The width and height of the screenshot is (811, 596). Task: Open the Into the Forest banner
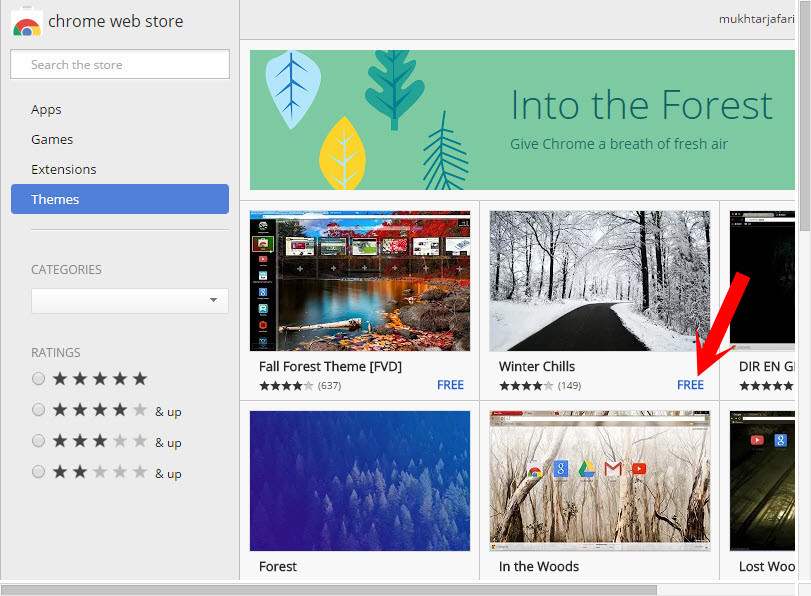(x=522, y=120)
